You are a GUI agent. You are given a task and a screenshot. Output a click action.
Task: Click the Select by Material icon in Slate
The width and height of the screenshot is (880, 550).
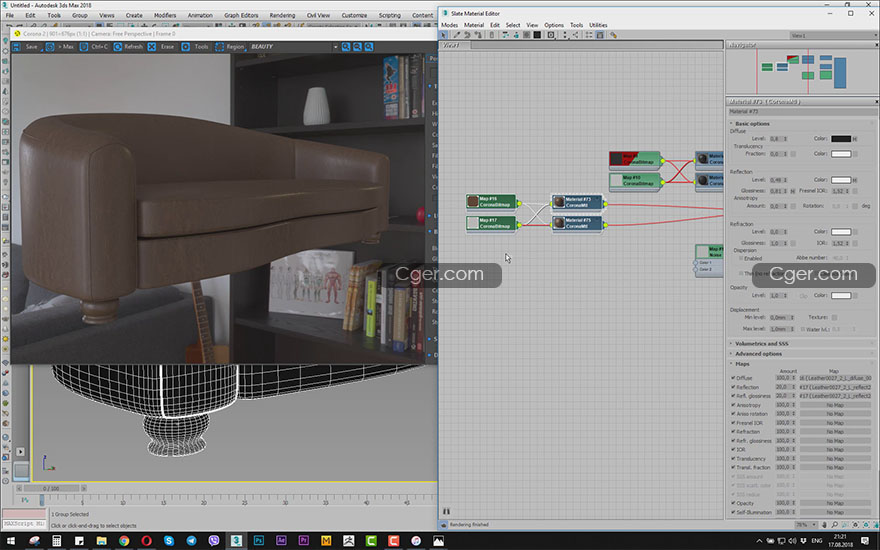pos(613,35)
